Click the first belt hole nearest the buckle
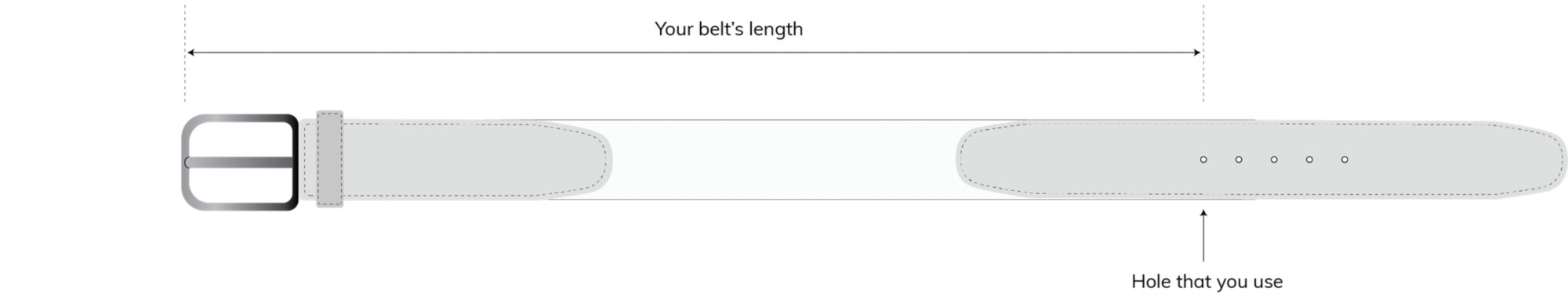 [1203, 160]
